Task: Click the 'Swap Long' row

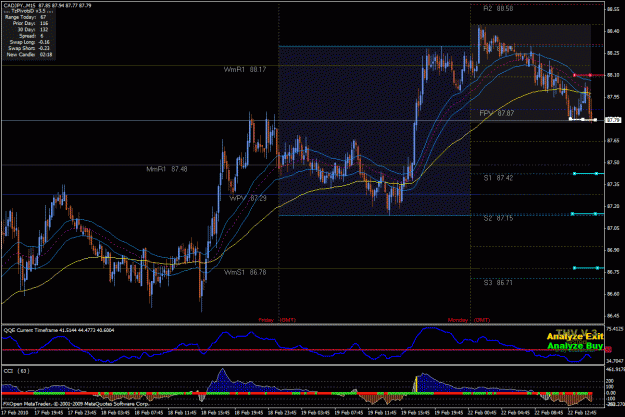Action: click(x=29, y=42)
